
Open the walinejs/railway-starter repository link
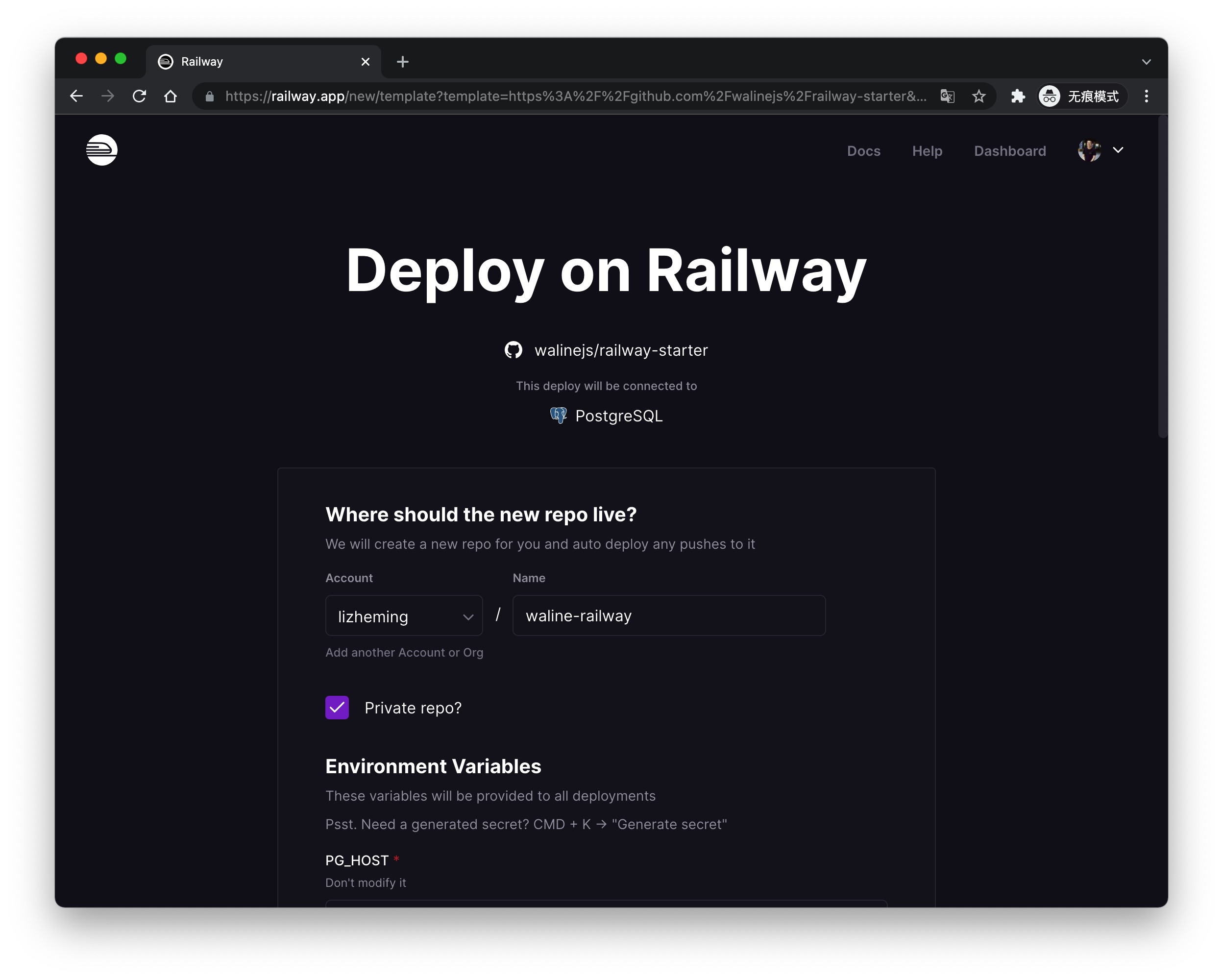621,350
